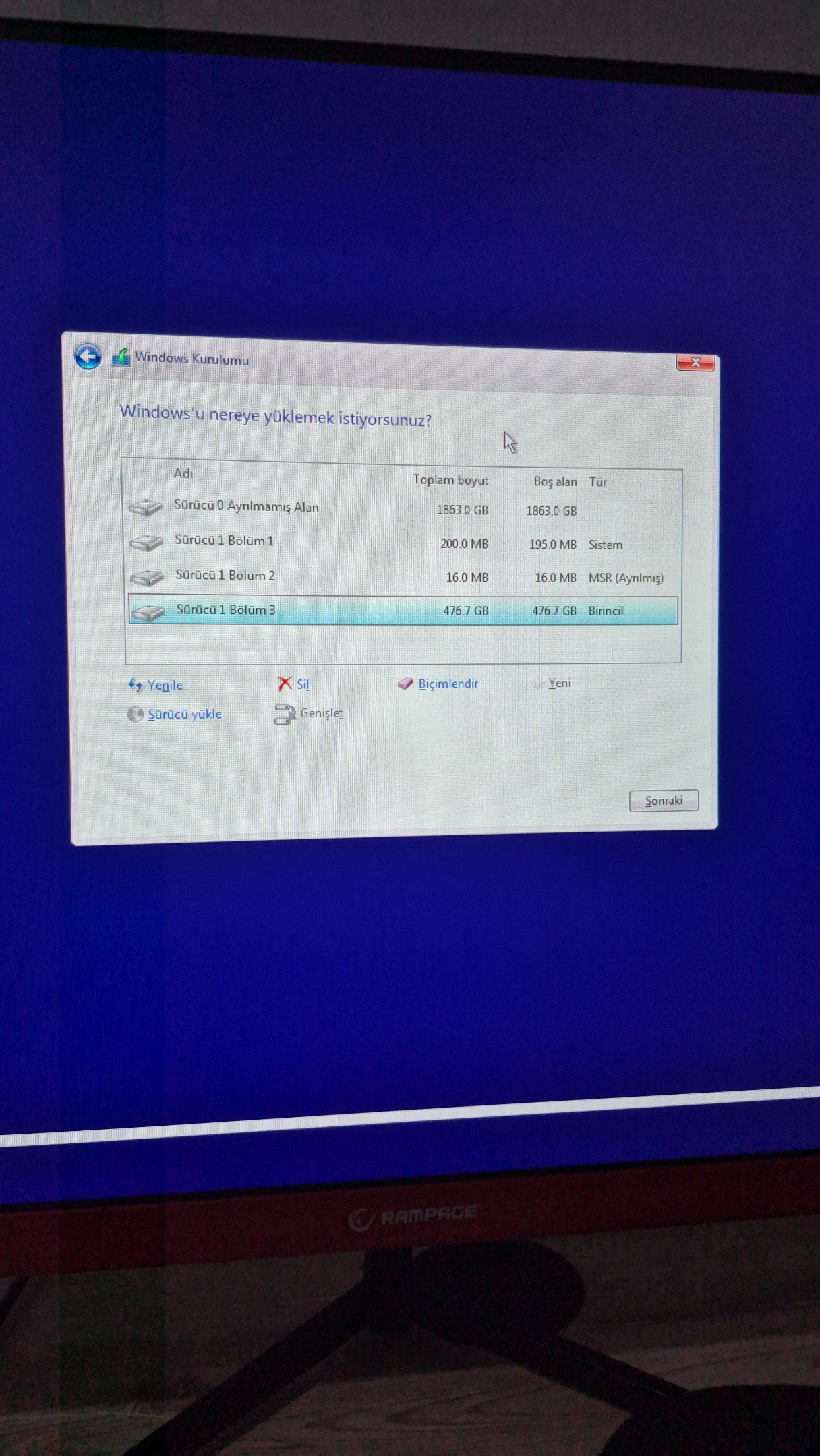Click the MSR (Ayrılmış) type label
820x1456 pixels.
coord(626,578)
